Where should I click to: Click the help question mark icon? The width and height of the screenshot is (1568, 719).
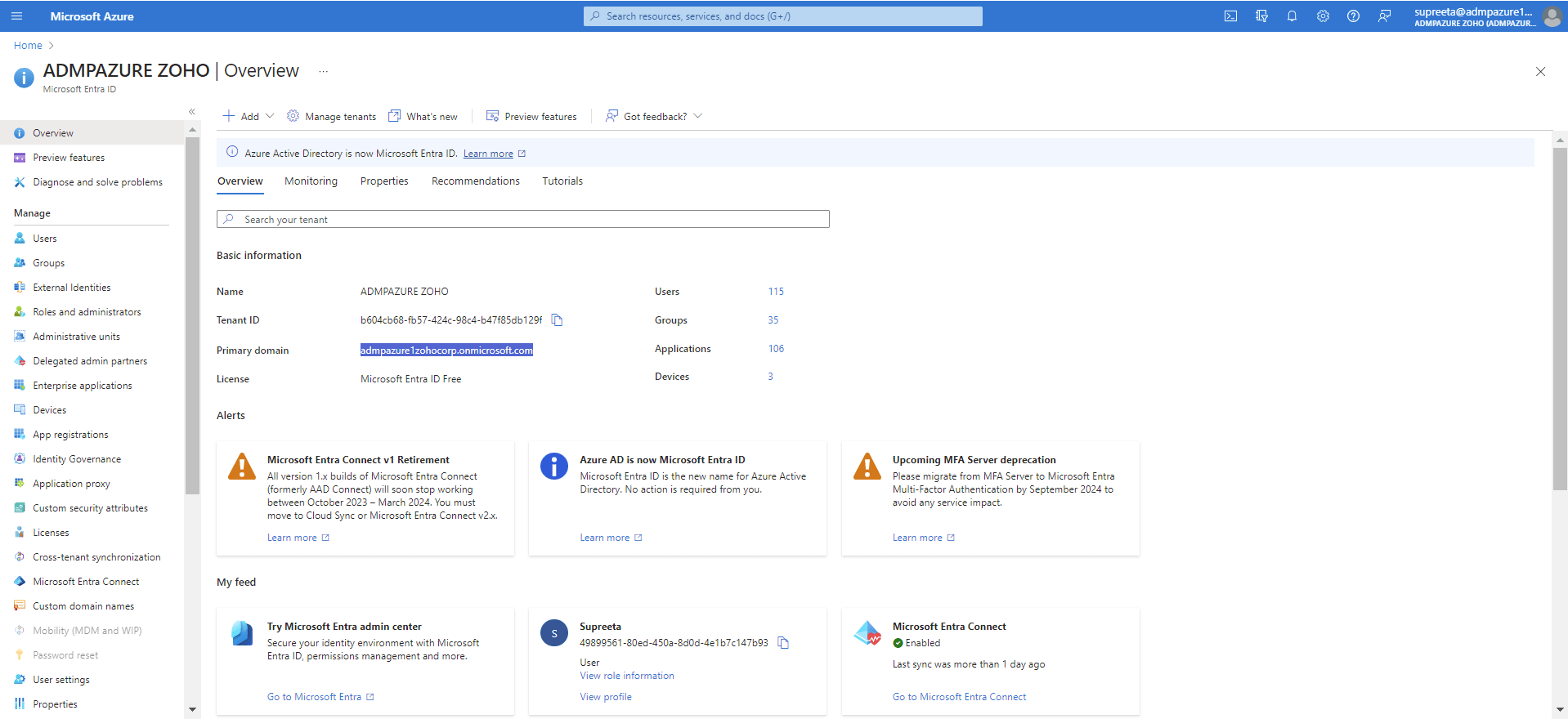[1353, 16]
